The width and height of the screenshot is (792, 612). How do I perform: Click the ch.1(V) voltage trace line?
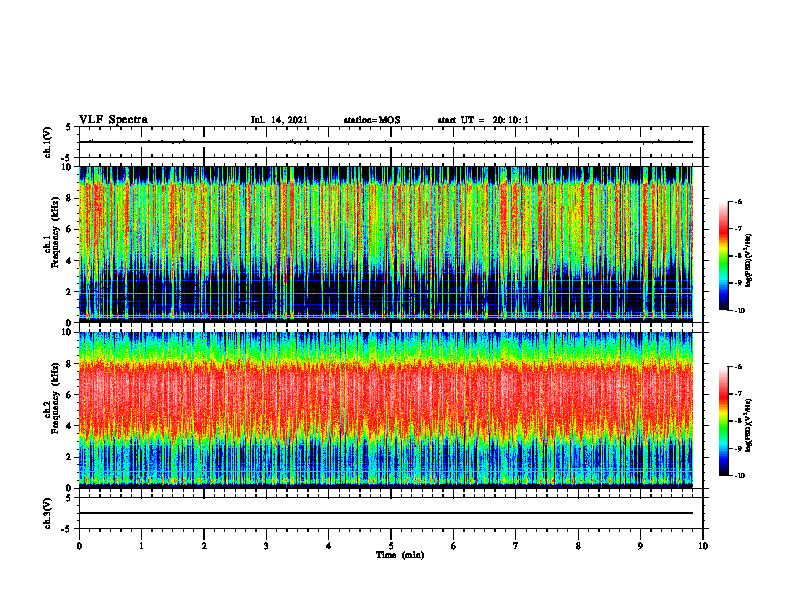coord(386,142)
